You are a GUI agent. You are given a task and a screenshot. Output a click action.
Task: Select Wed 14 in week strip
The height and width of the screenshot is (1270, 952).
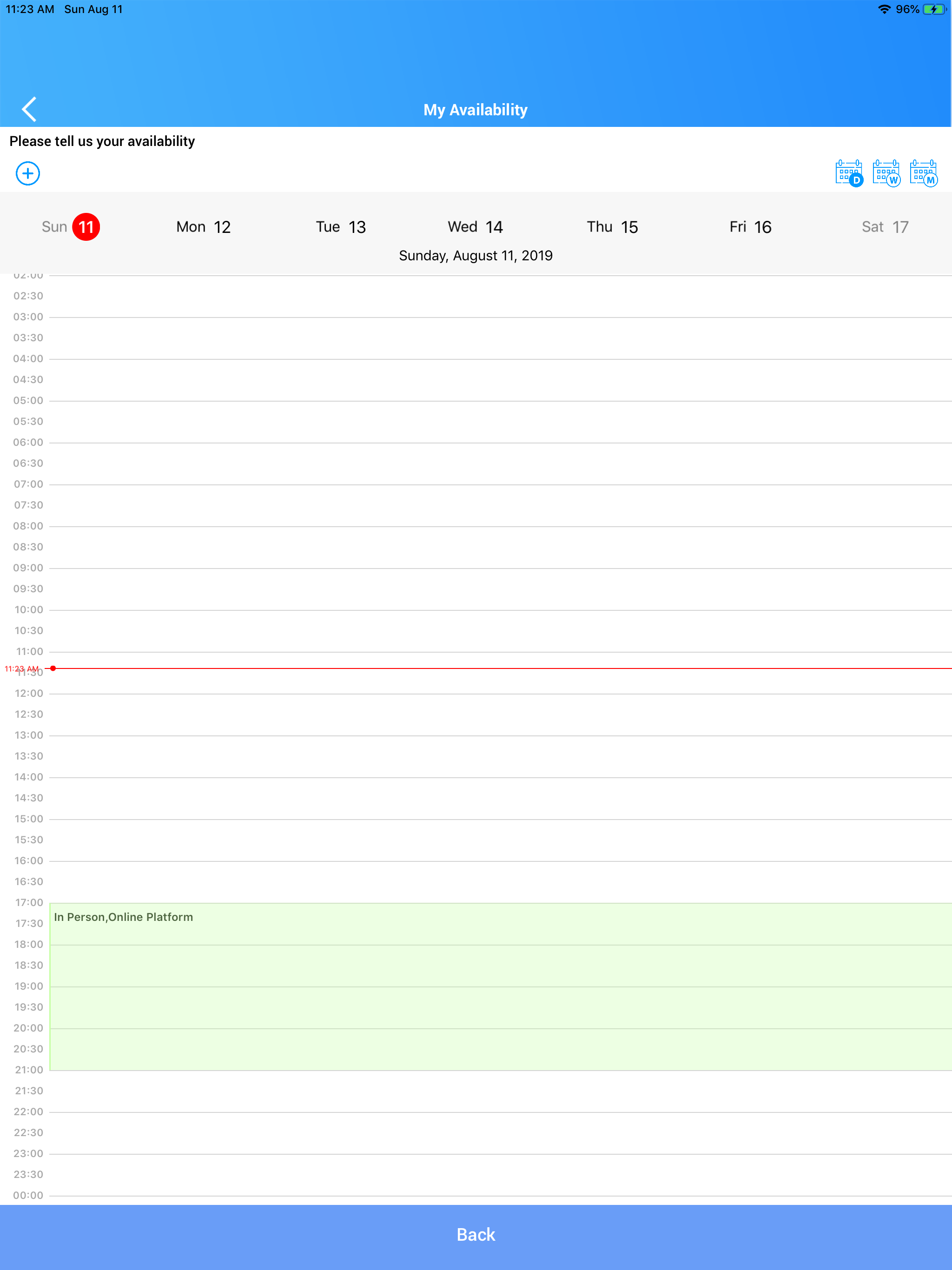(x=476, y=227)
